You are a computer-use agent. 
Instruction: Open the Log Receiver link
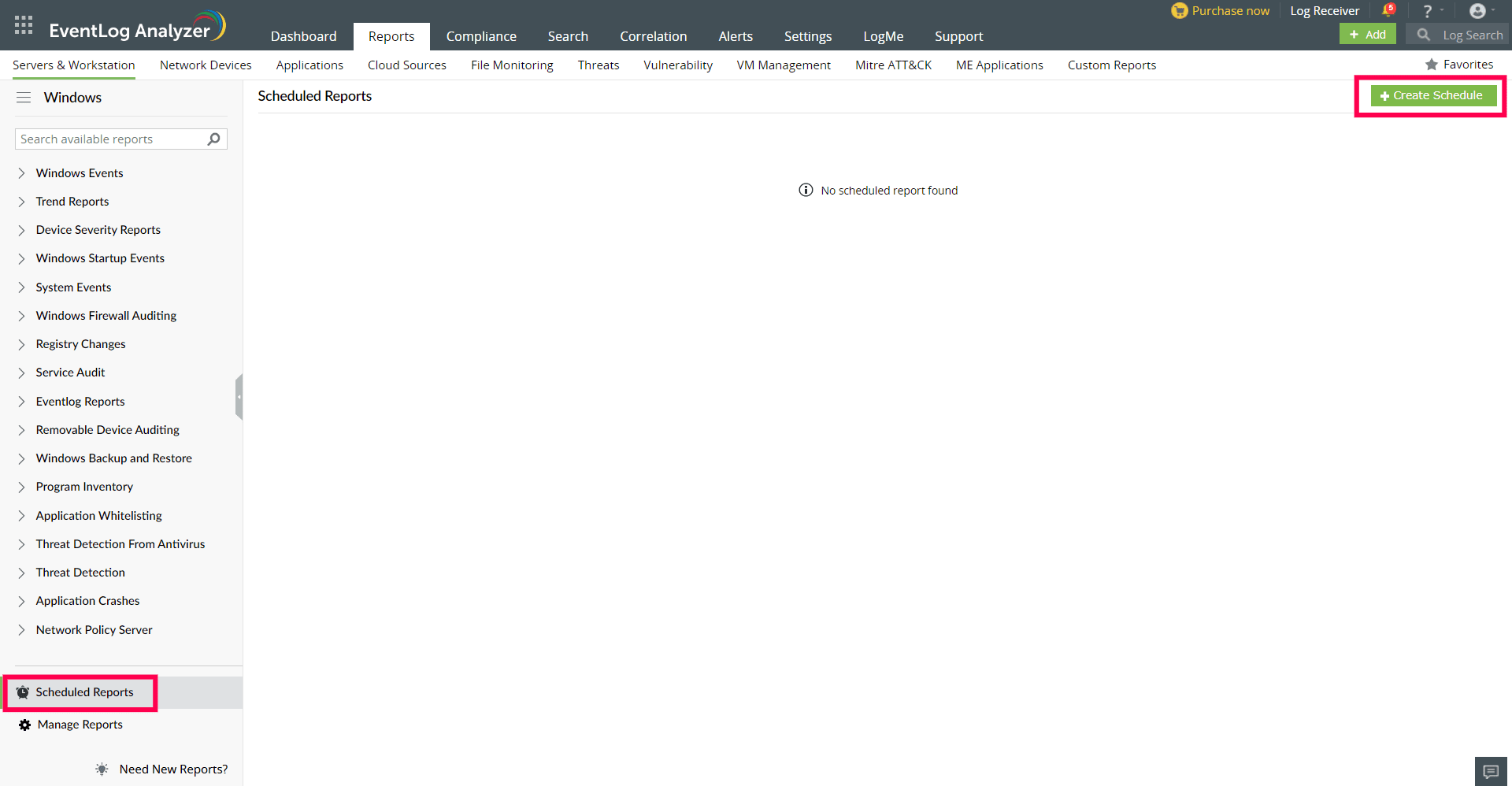coord(1325,11)
